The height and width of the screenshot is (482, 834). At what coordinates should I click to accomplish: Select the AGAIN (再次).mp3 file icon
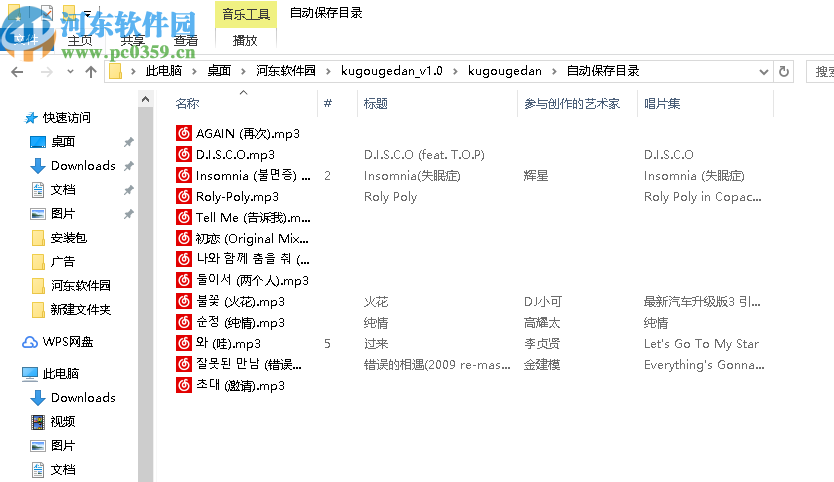click(x=184, y=133)
